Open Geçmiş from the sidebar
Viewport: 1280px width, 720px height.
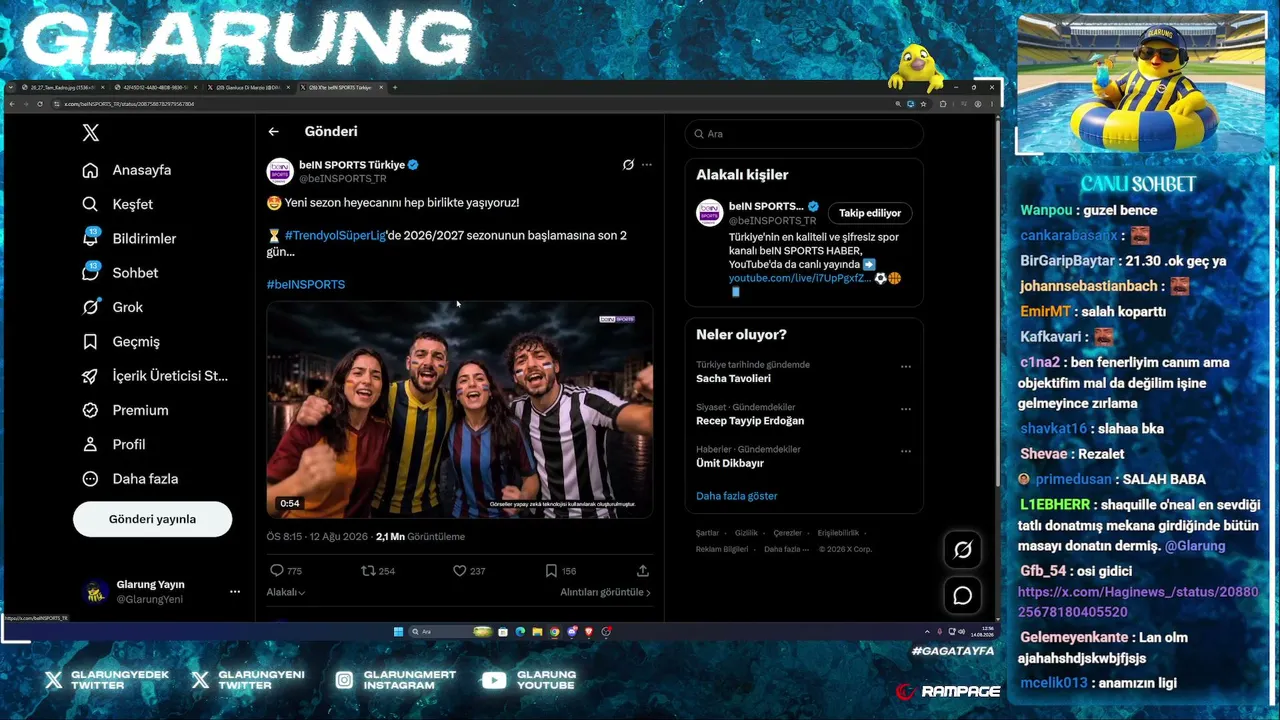(121, 341)
